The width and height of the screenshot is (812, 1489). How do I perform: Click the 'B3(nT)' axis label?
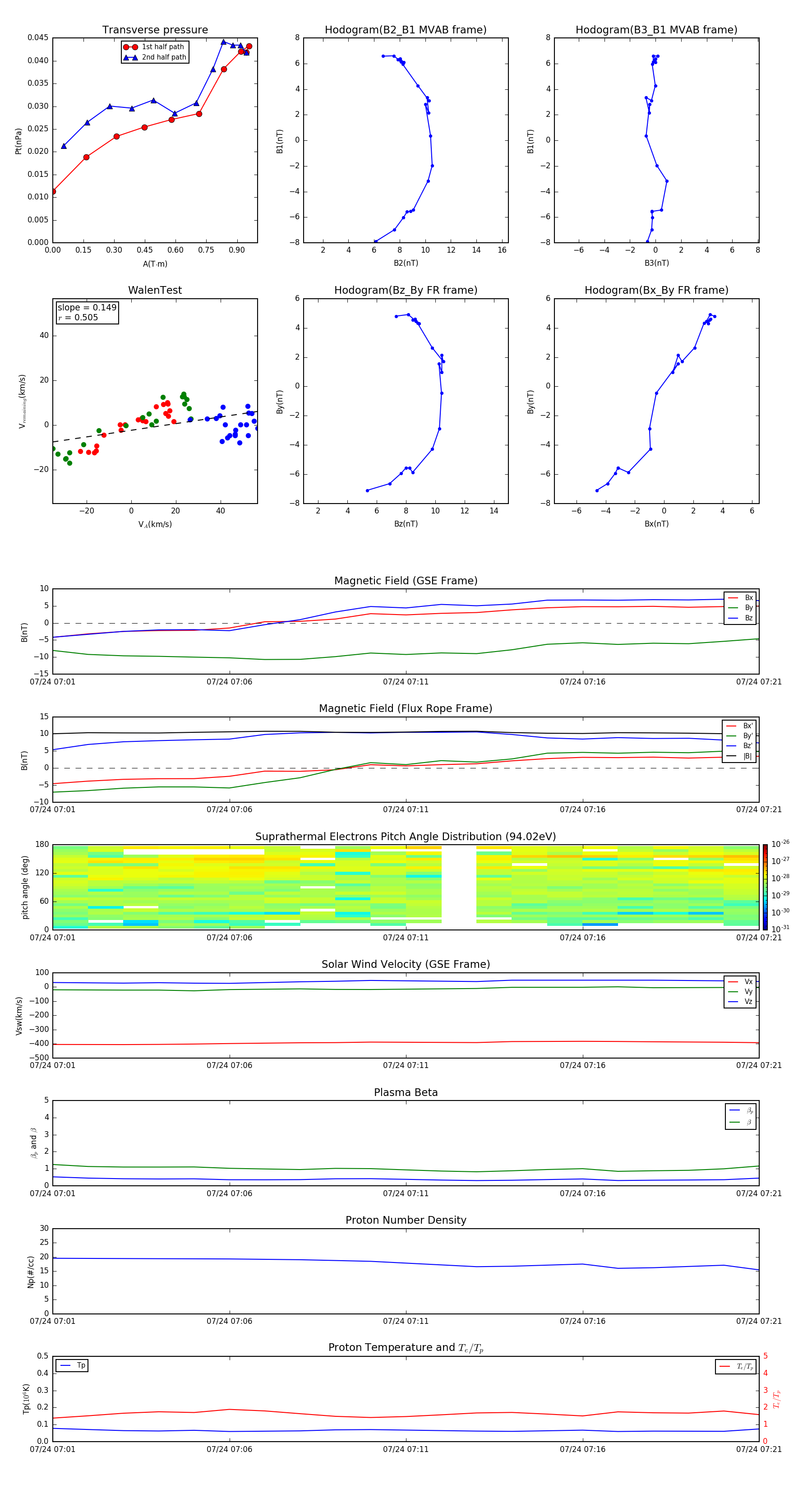[x=656, y=263]
